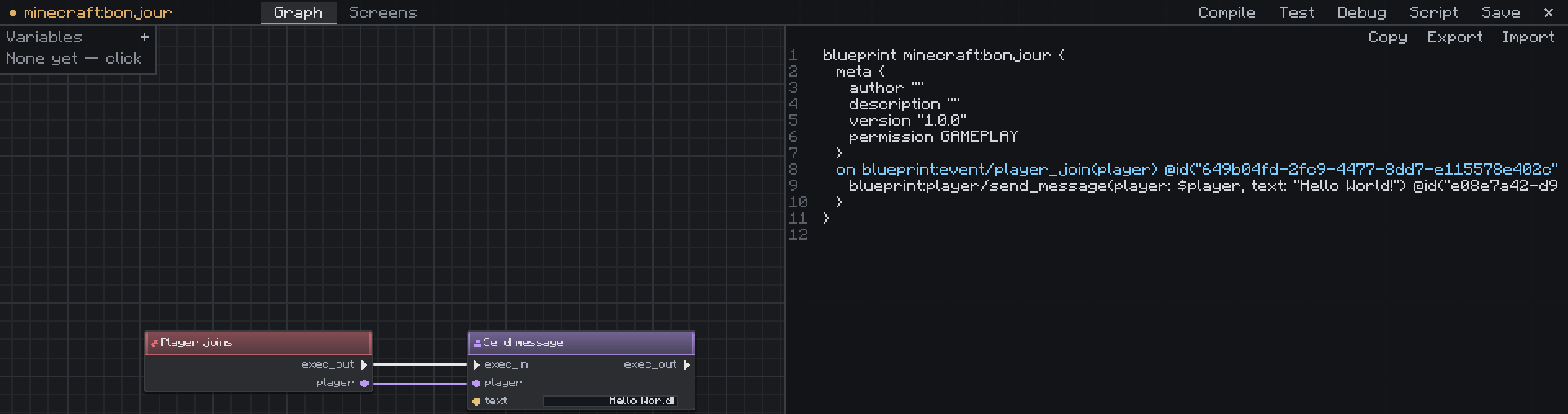
Task: Click player input pin on Send message
Action: (476, 383)
